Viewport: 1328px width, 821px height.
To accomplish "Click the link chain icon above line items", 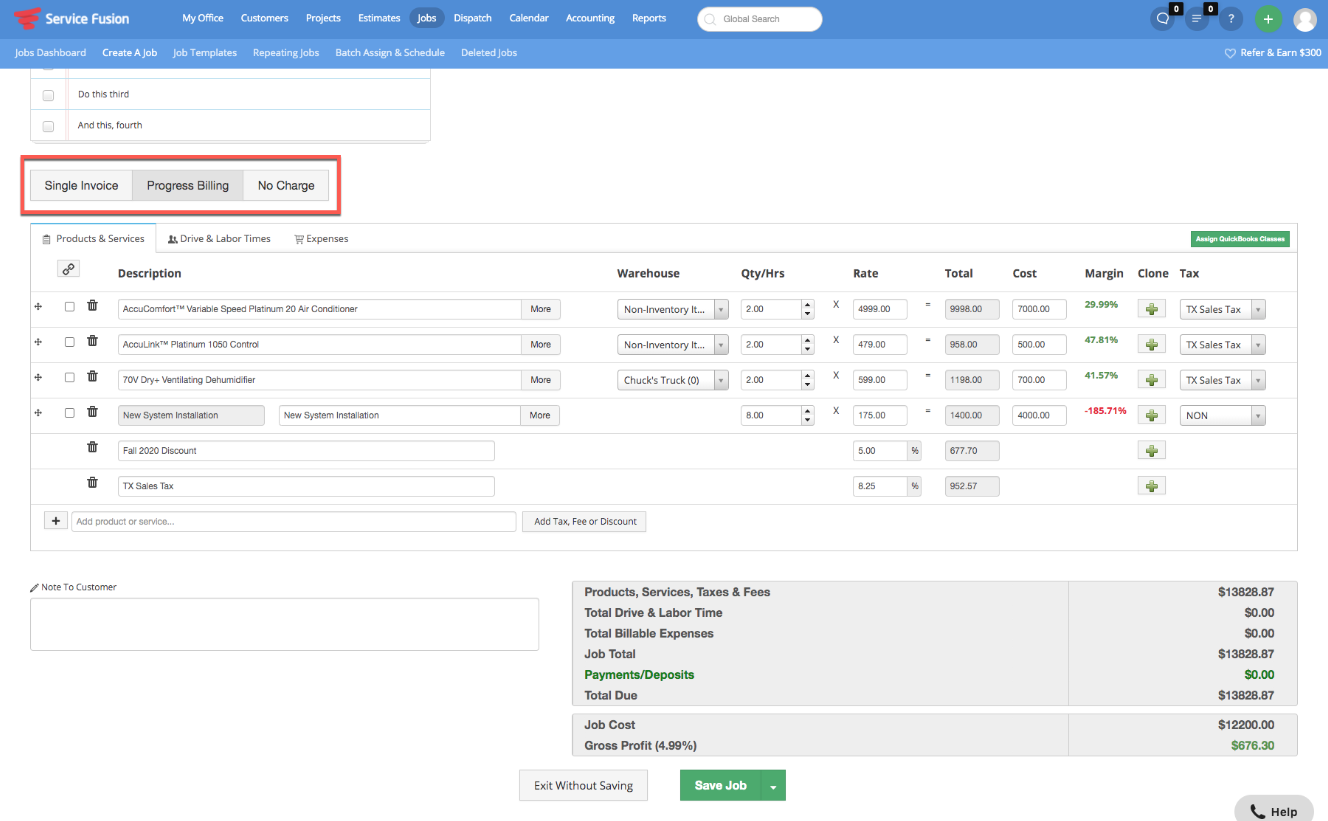I will coord(69,268).
